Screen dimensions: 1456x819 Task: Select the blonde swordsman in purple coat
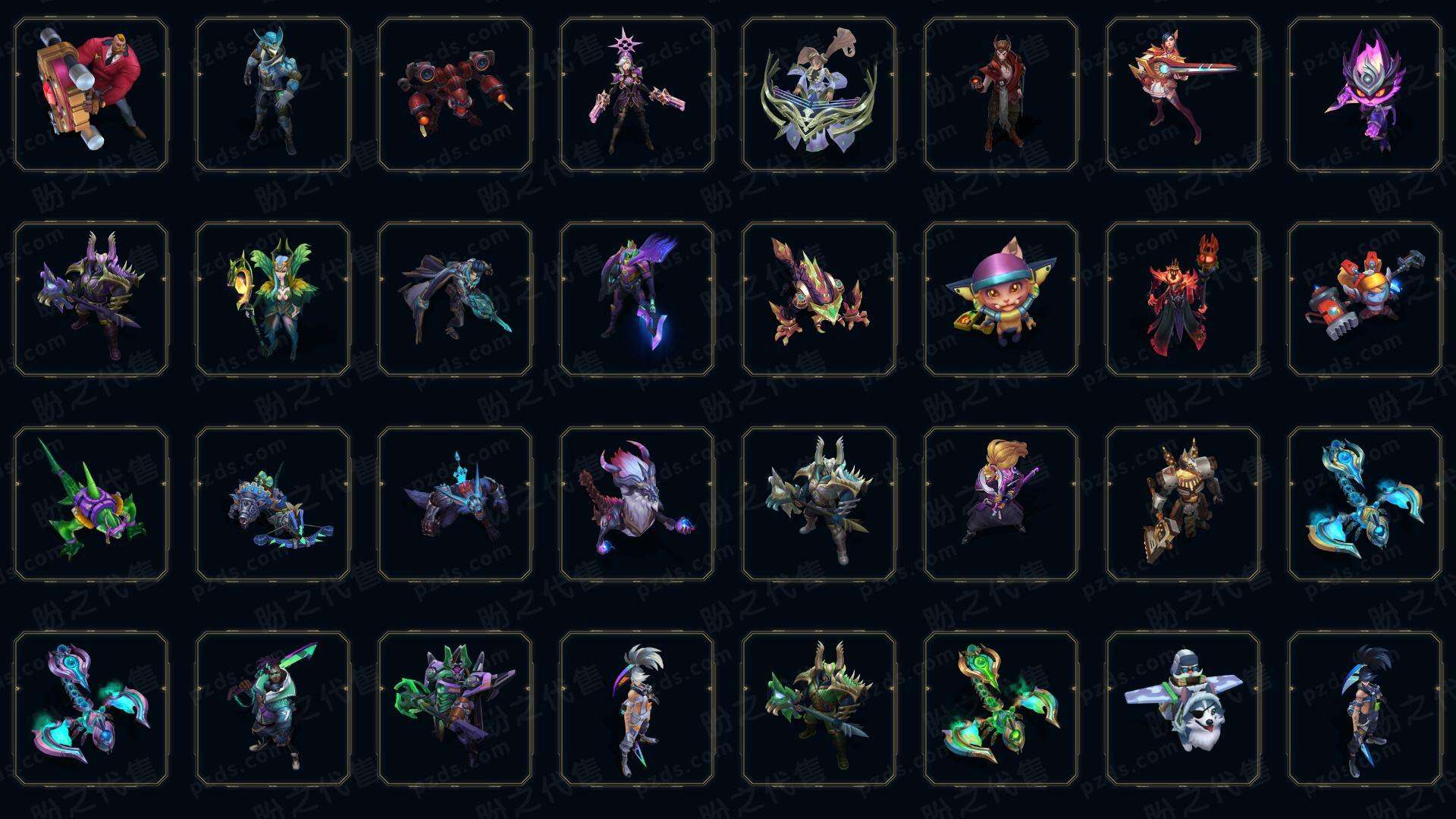point(1001,504)
